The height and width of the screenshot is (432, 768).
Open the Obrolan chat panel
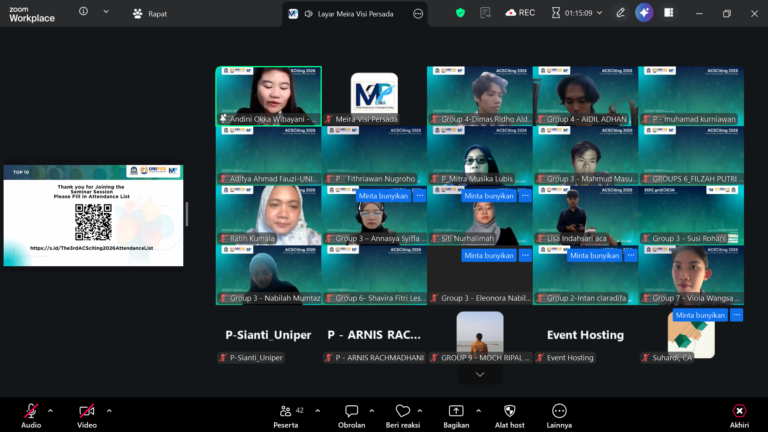click(351, 416)
